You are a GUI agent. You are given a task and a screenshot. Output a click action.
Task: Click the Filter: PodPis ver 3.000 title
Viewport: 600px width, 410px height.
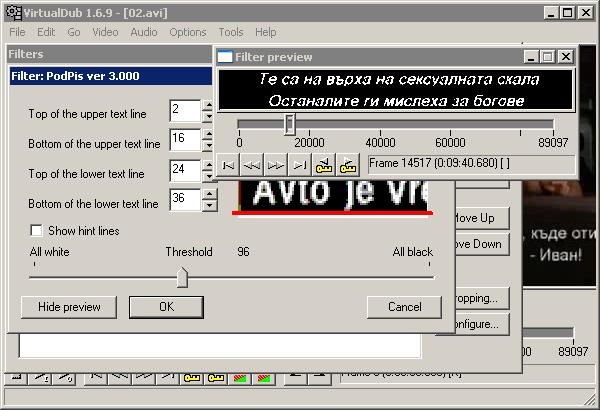pos(75,76)
